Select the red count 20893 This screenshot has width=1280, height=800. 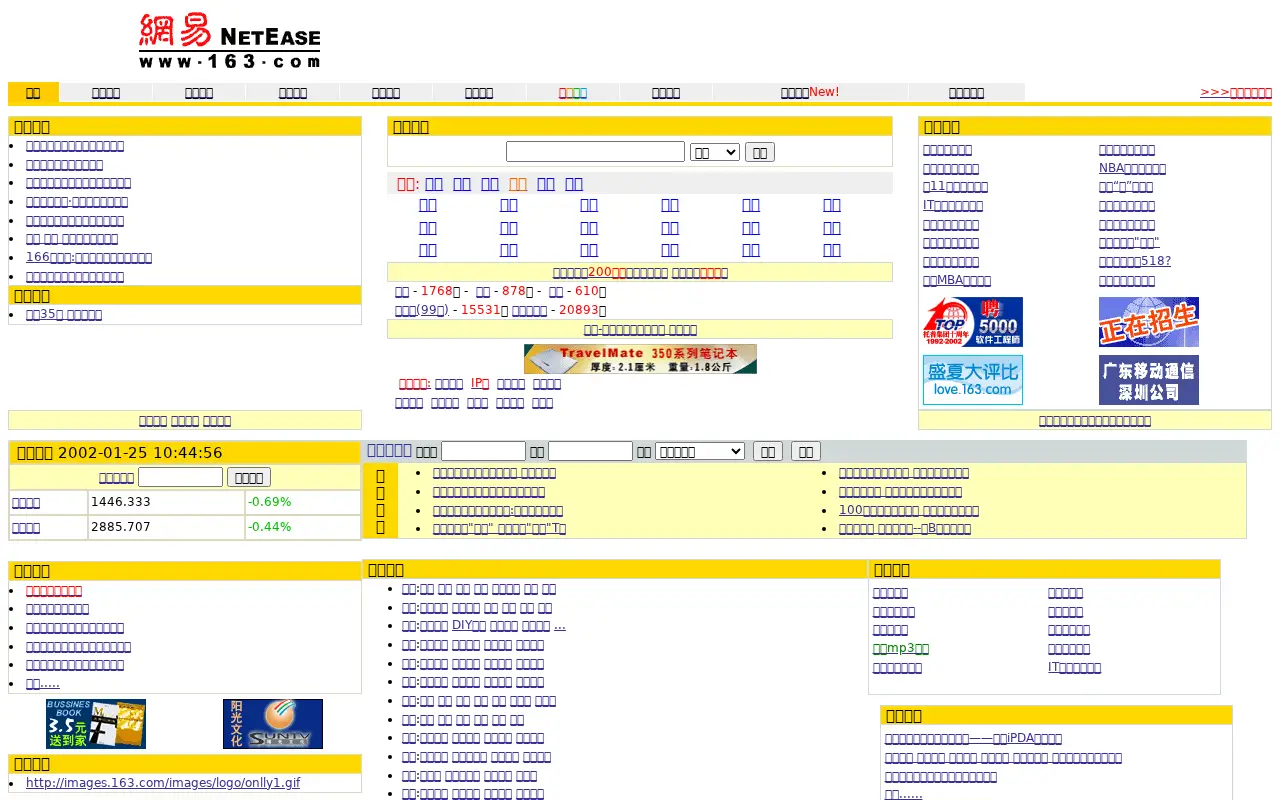click(x=579, y=310)
